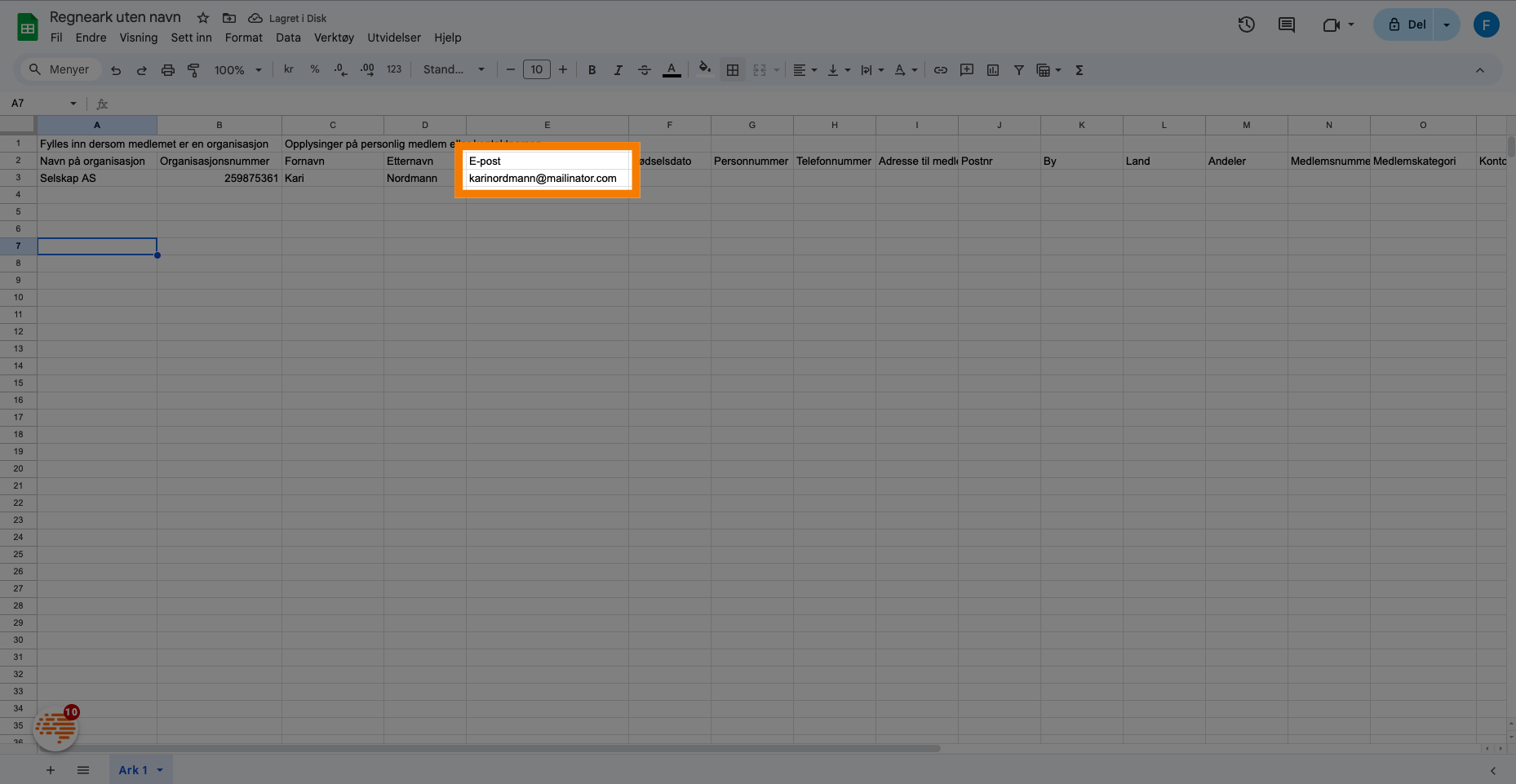Click the font size field 10
Viewport: 1516px width, 784px height.
(537, 70)
